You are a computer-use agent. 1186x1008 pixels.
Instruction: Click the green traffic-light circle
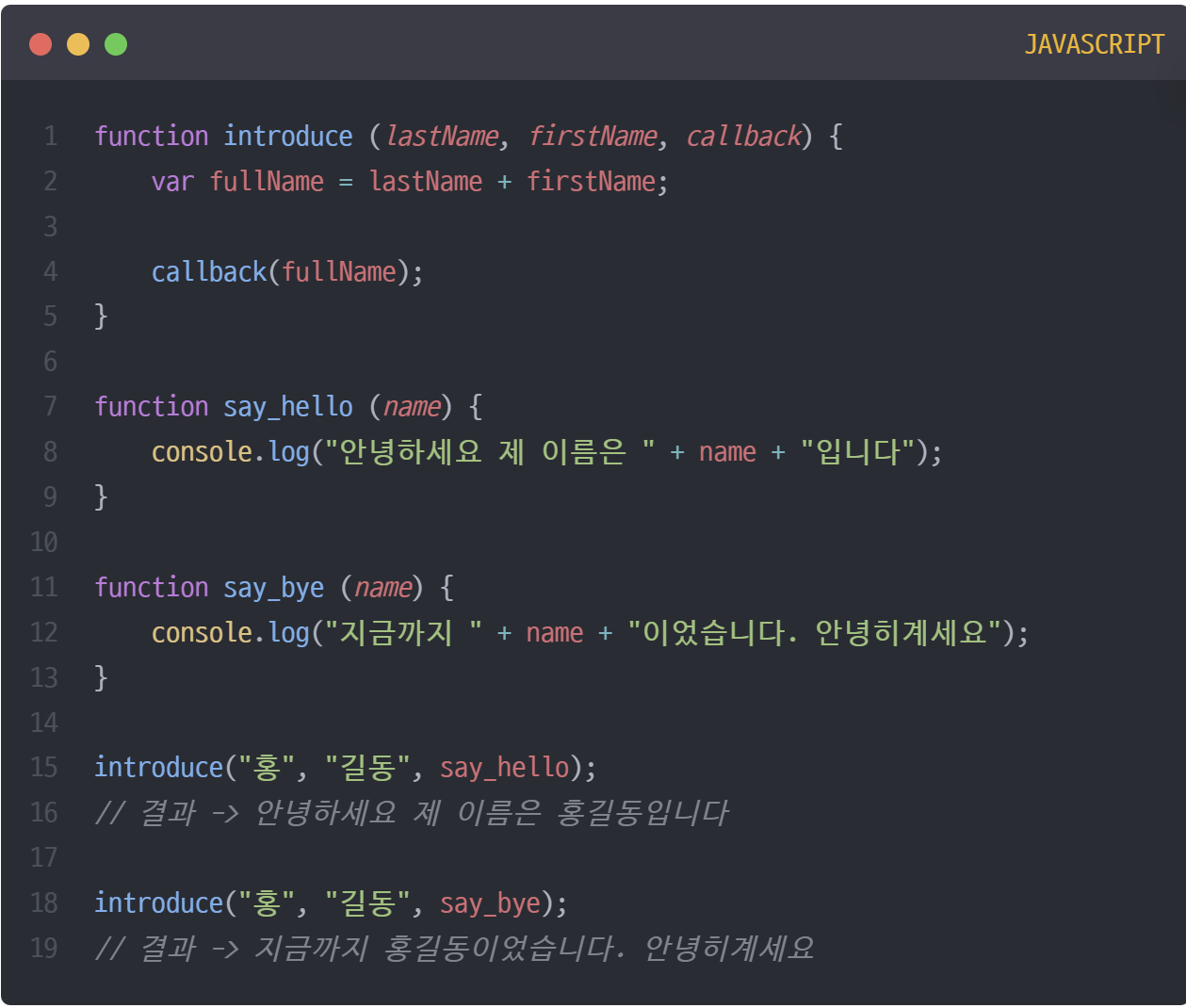point(116,43)
